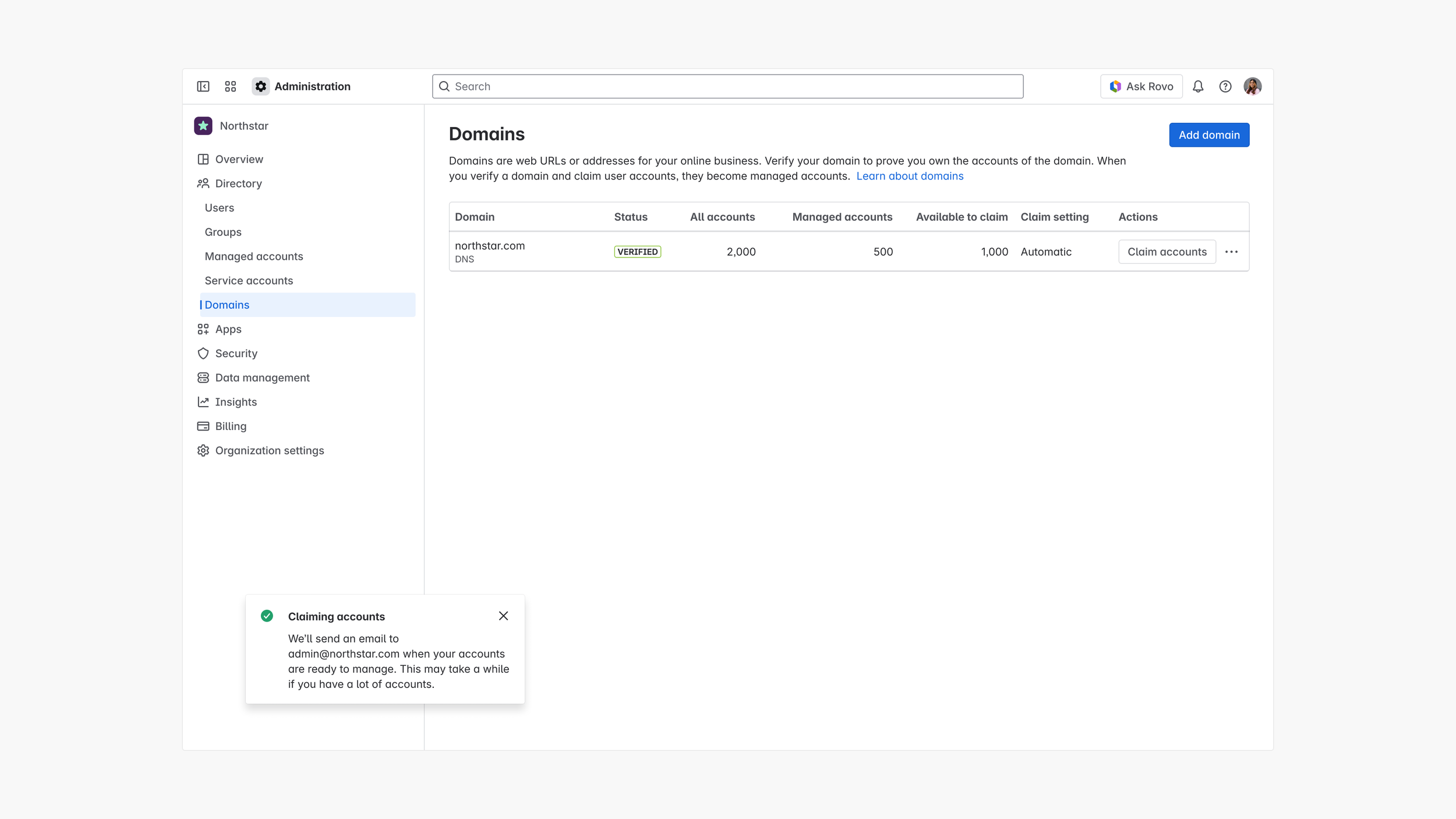Open notifications bell icon
Screen dimensions: 1456x819
(1198, 86)
